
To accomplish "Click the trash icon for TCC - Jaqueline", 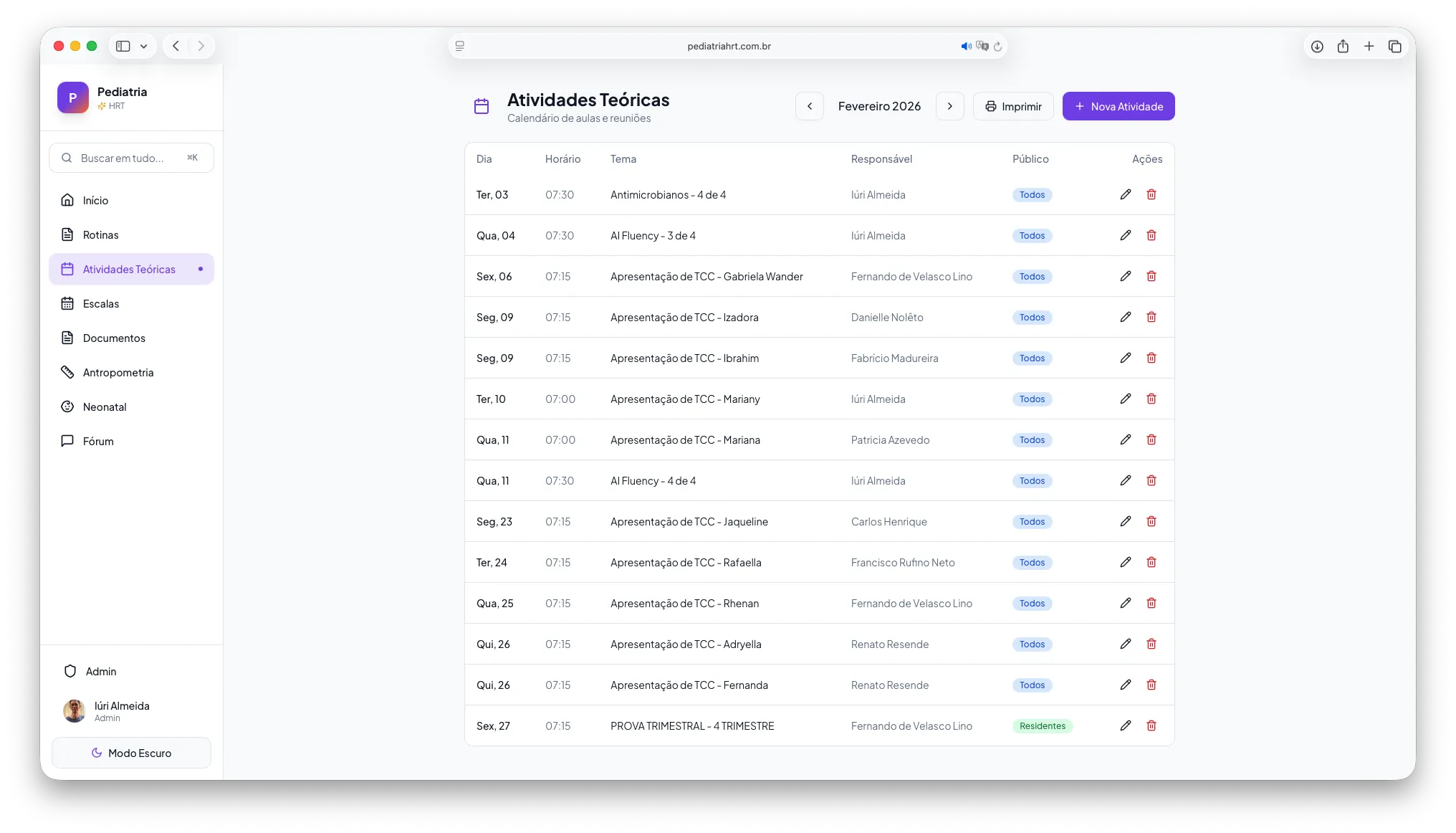I will click(x=1151, y=521).
